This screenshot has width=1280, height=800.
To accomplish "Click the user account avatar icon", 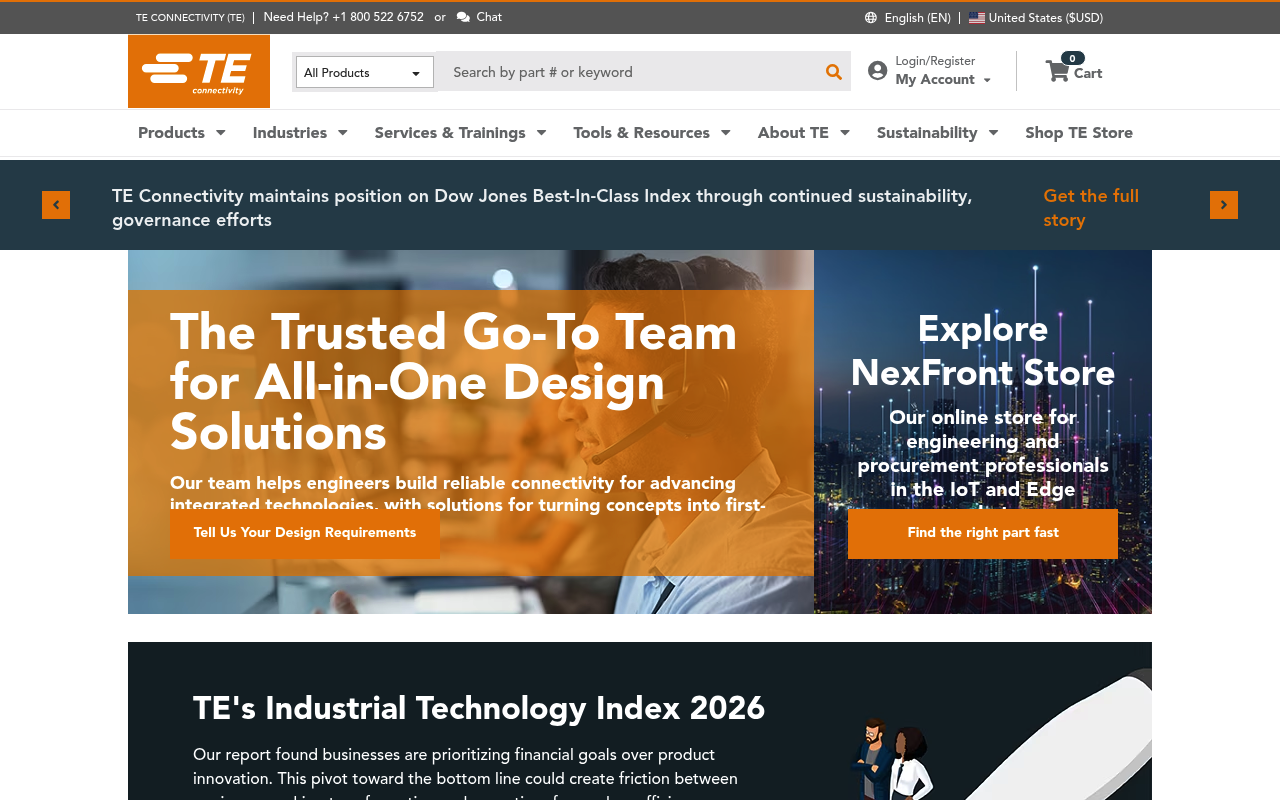I will click(x=877, y=70).
